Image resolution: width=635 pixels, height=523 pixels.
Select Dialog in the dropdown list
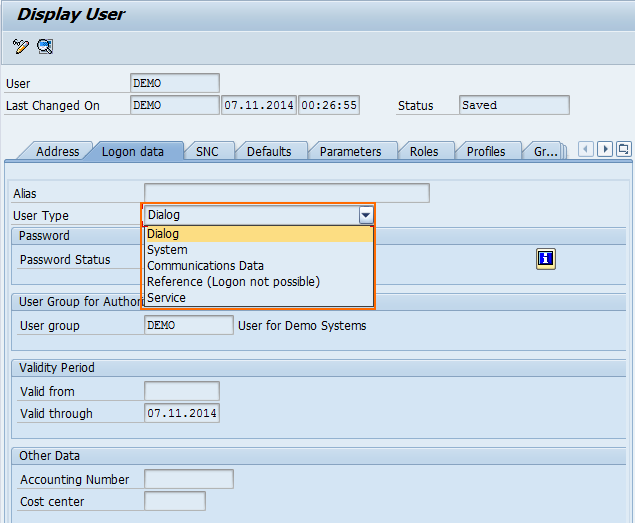(x=258, y=234)
